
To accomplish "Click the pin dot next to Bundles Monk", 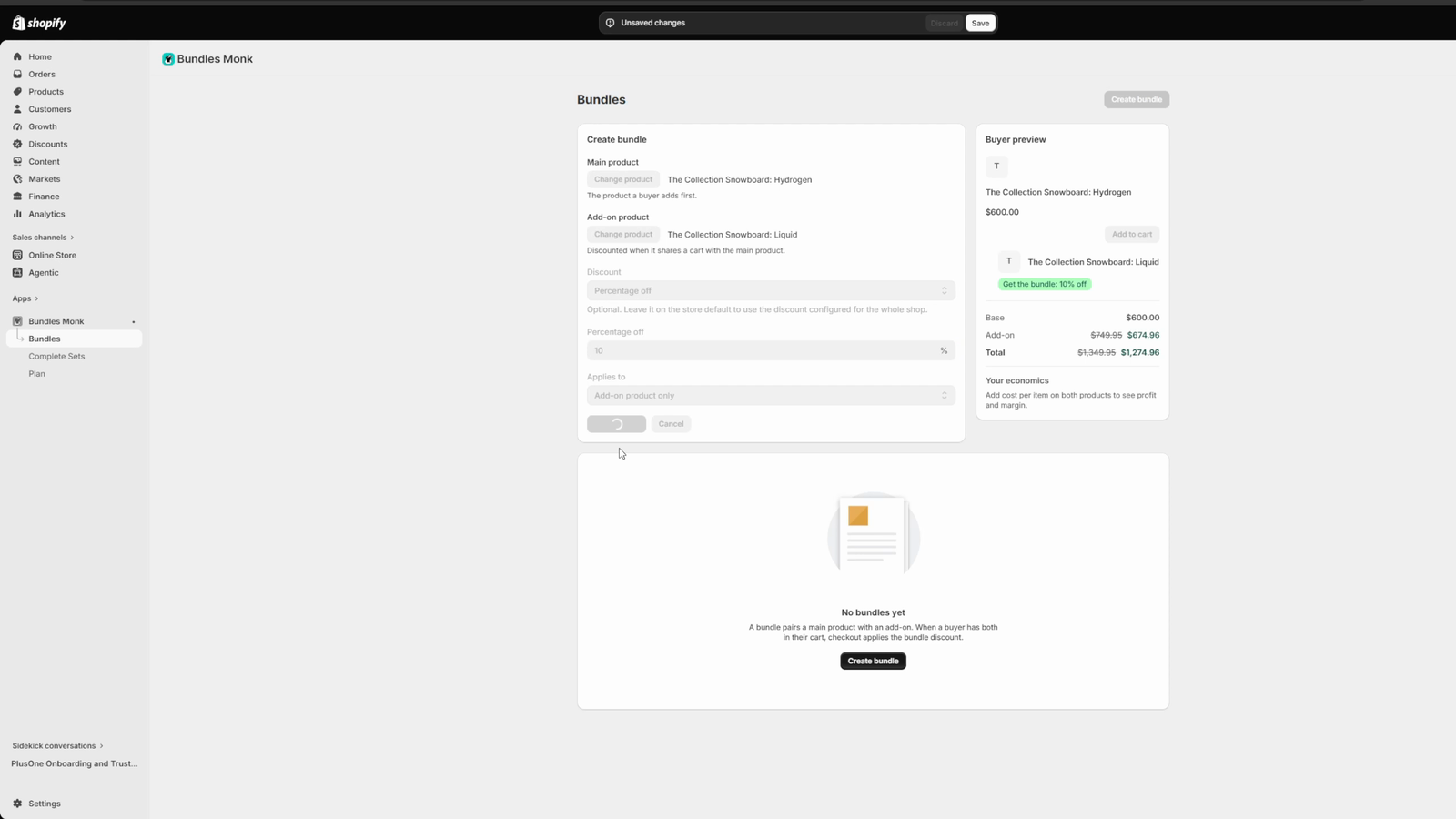I will coord(134,322).
